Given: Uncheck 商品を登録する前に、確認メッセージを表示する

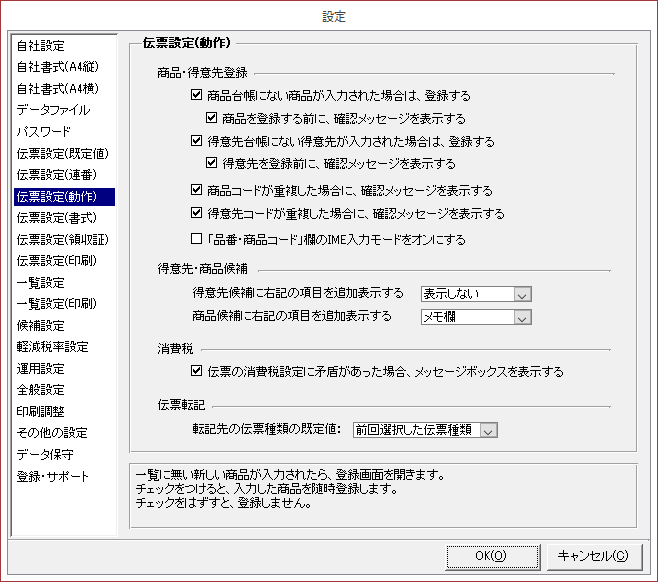Looking at the screenshot, I should pyautogui.click(x=212, y=118).
